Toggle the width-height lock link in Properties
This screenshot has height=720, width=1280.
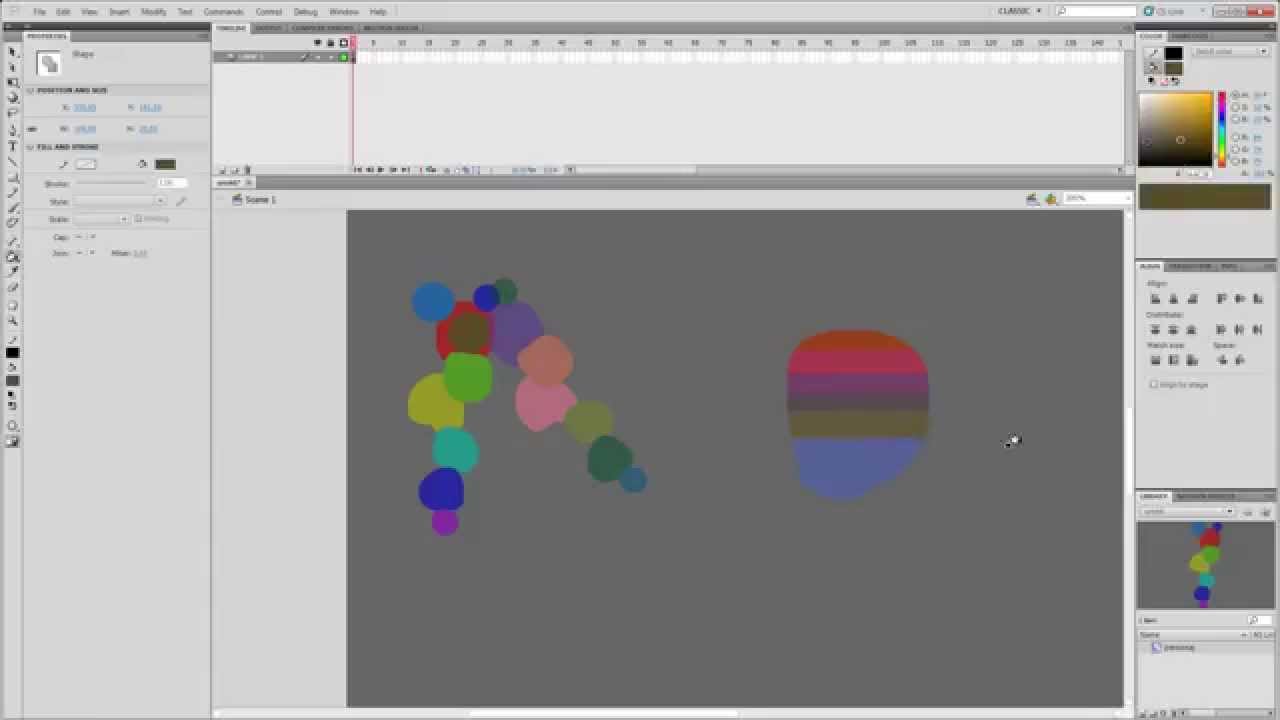32,129
